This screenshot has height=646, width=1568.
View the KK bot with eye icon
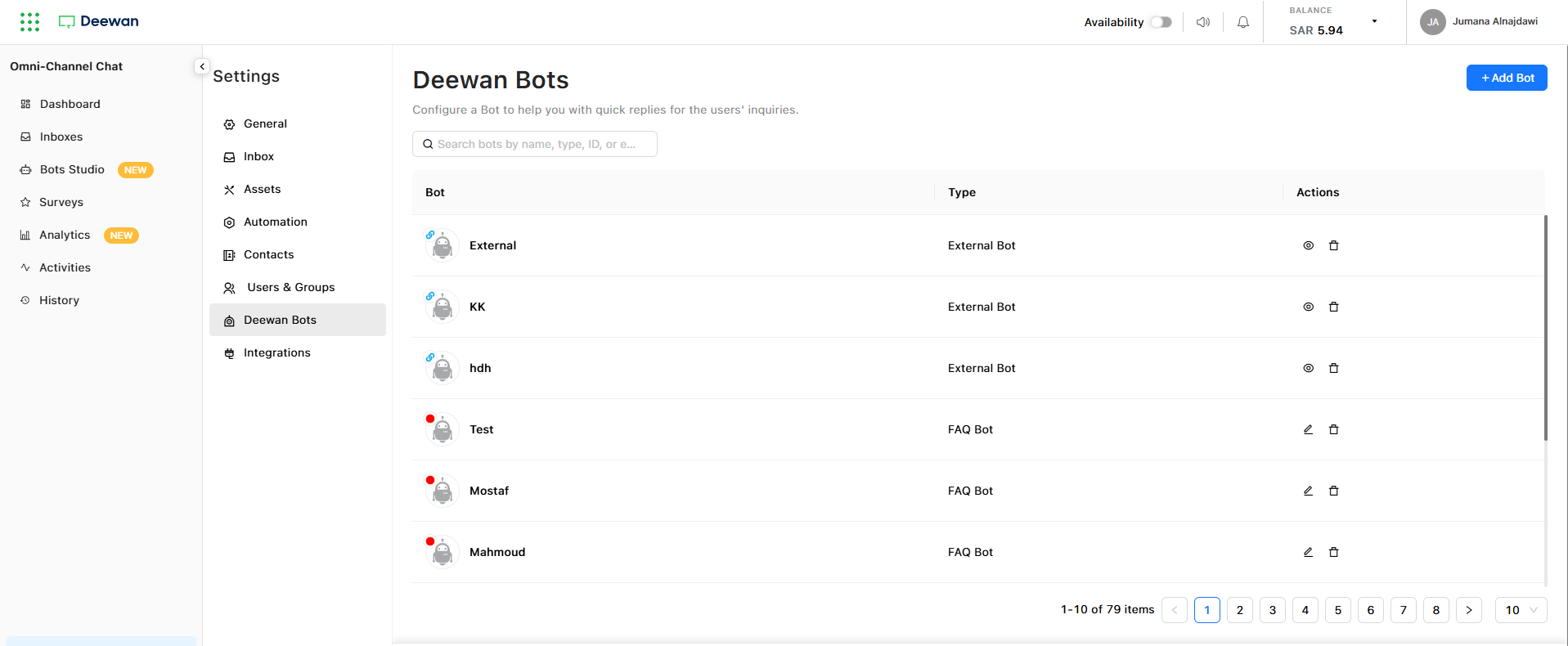click(x=1308, y=307)
